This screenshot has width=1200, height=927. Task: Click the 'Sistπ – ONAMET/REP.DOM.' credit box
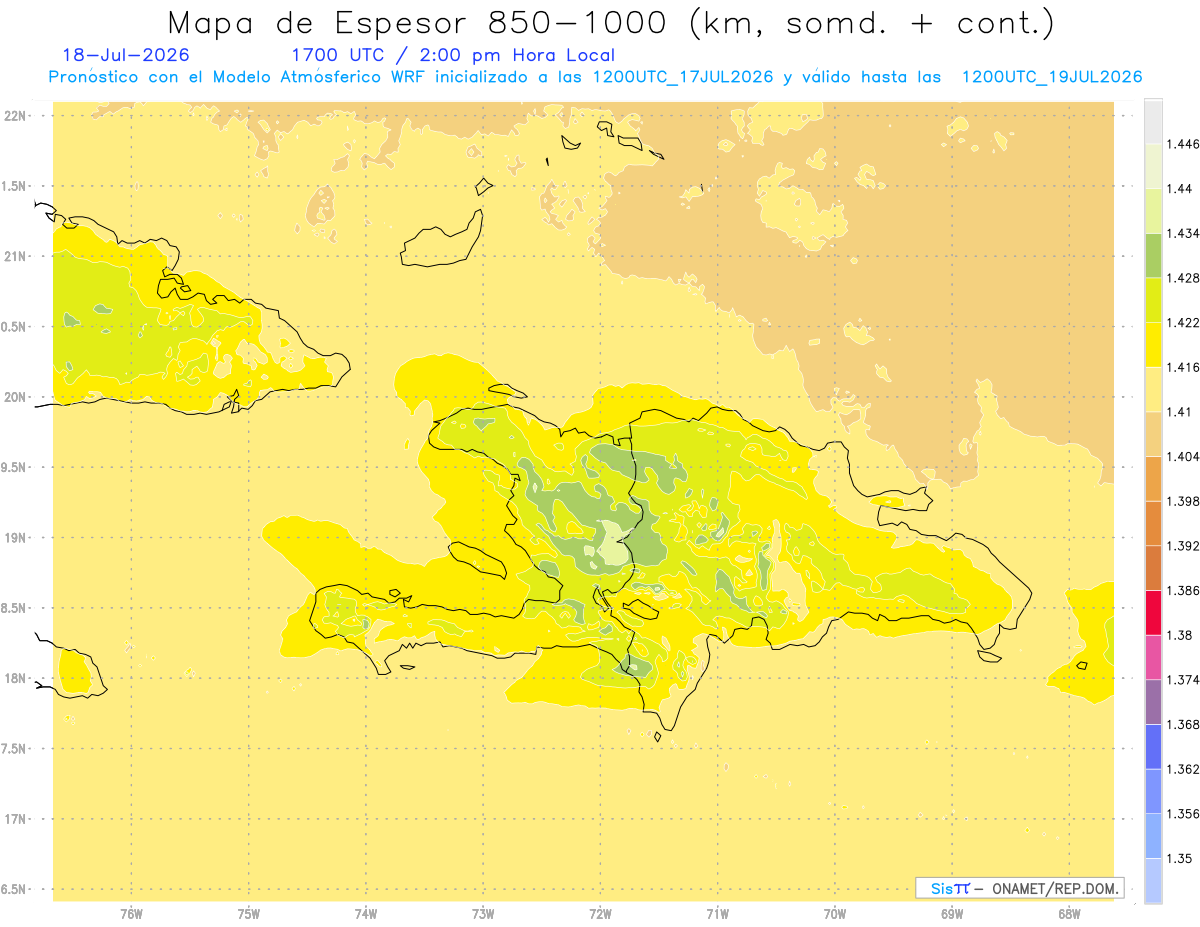click(1019, 888)
